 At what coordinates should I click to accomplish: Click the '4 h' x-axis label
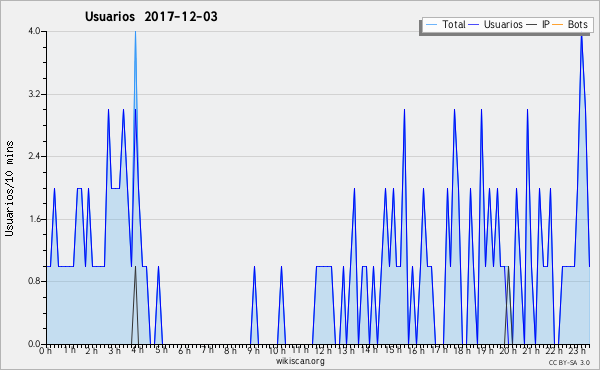click(138, 350)
